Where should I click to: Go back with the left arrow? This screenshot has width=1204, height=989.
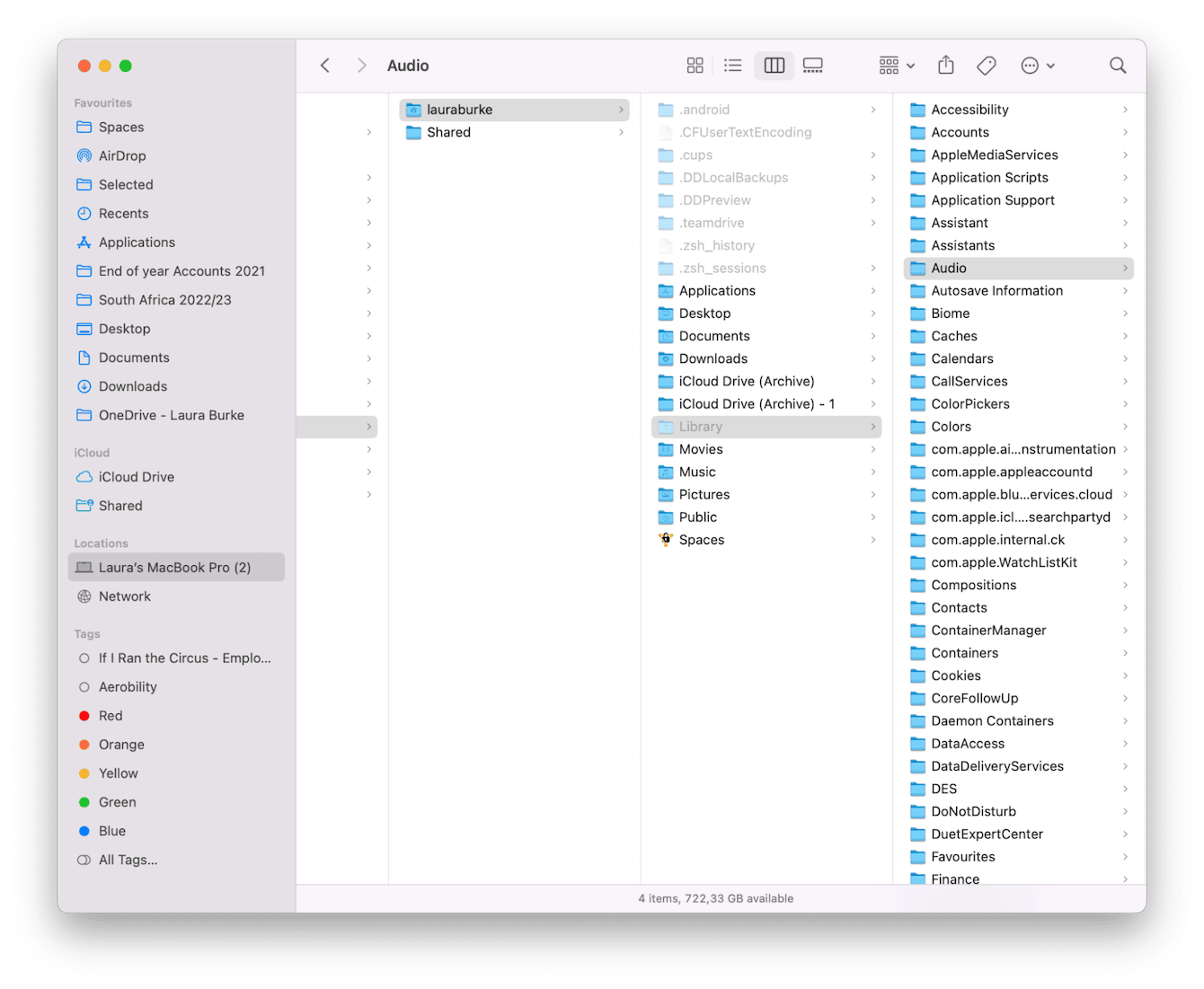click(325, 66)
